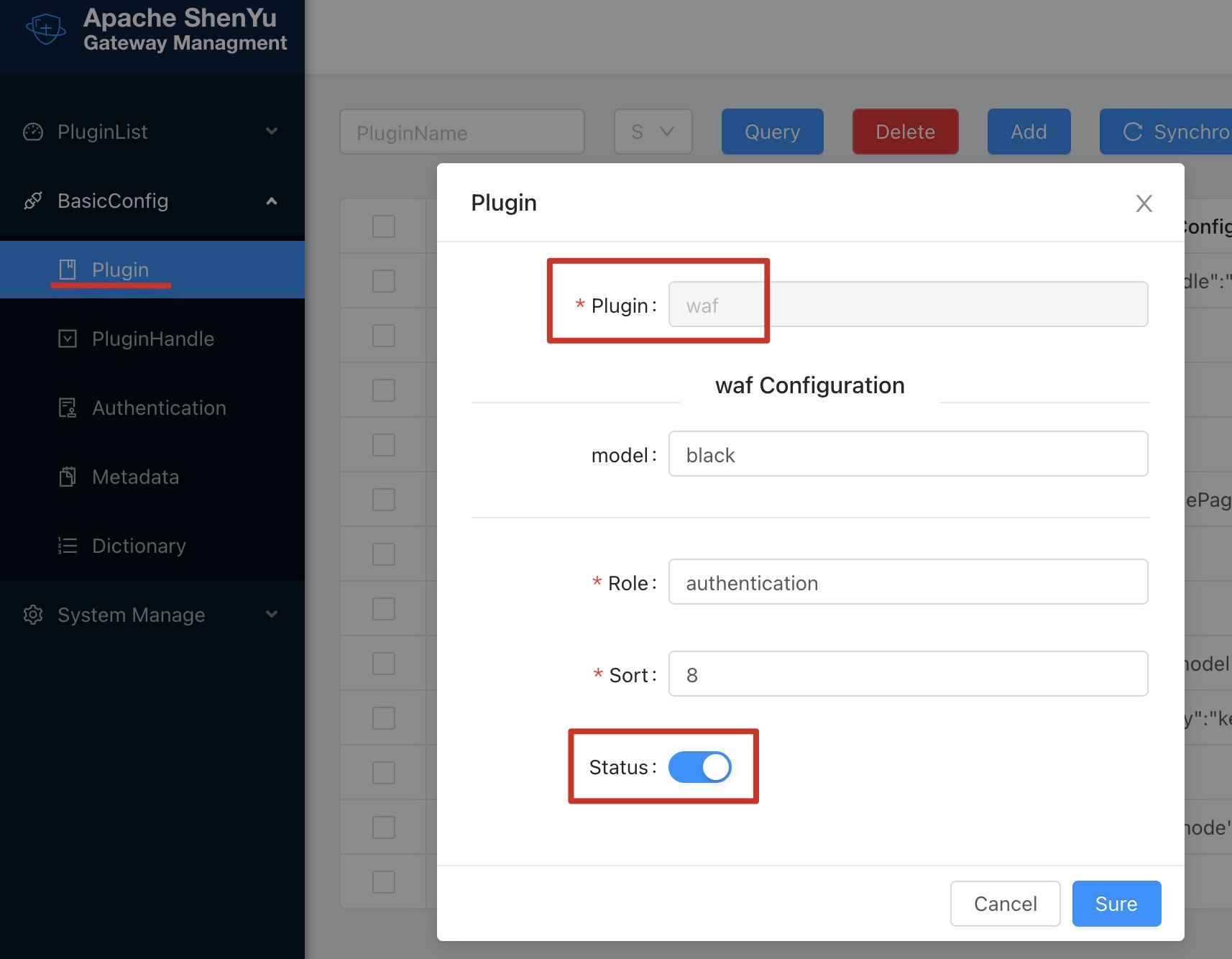Click the BasicConfig plug icon
The height and width of the screenshot is (959, 1232).
(x=33, y=201)
